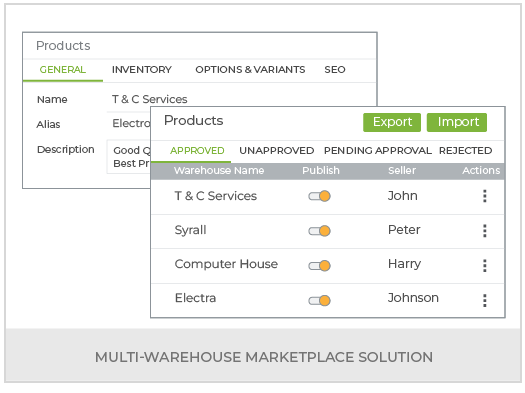Screen dimensions: 525x393
Task: Click the Products title in back window
Action: click(63, 46)
